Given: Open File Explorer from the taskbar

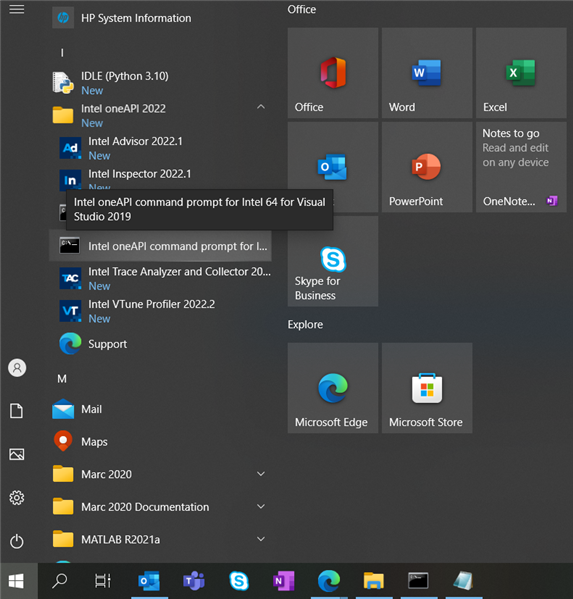Looking at the screenshot, I should [374, 581].
